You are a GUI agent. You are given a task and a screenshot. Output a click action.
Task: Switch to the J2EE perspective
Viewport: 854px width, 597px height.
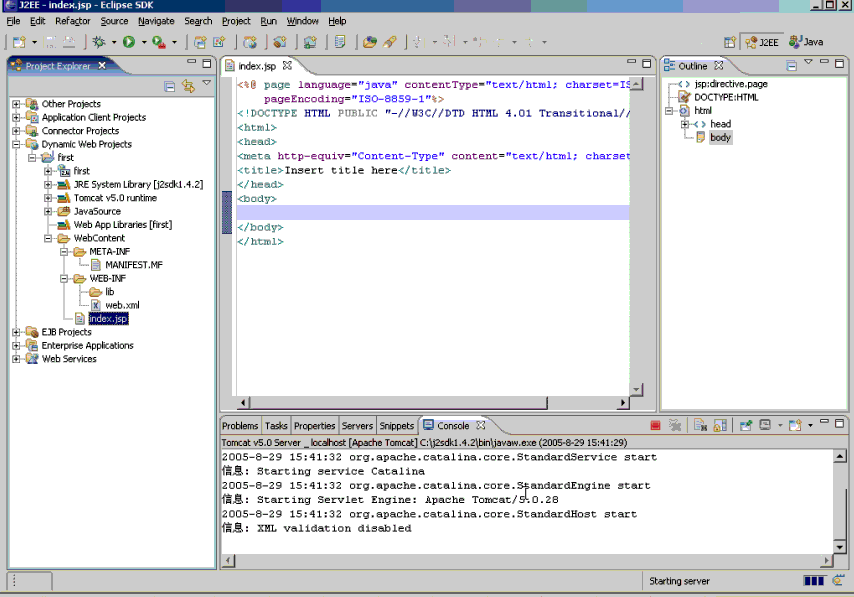pos(762,42)
